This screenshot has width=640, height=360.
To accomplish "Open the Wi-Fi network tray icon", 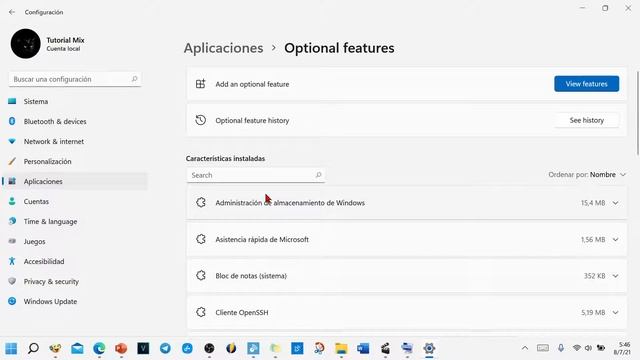I will pos(577,348).
